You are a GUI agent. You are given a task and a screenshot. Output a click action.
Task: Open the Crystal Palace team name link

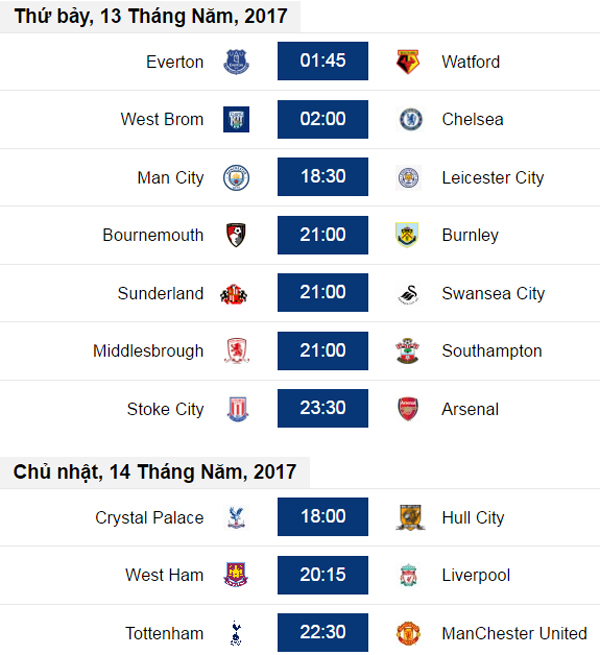(x=150, y=518)
